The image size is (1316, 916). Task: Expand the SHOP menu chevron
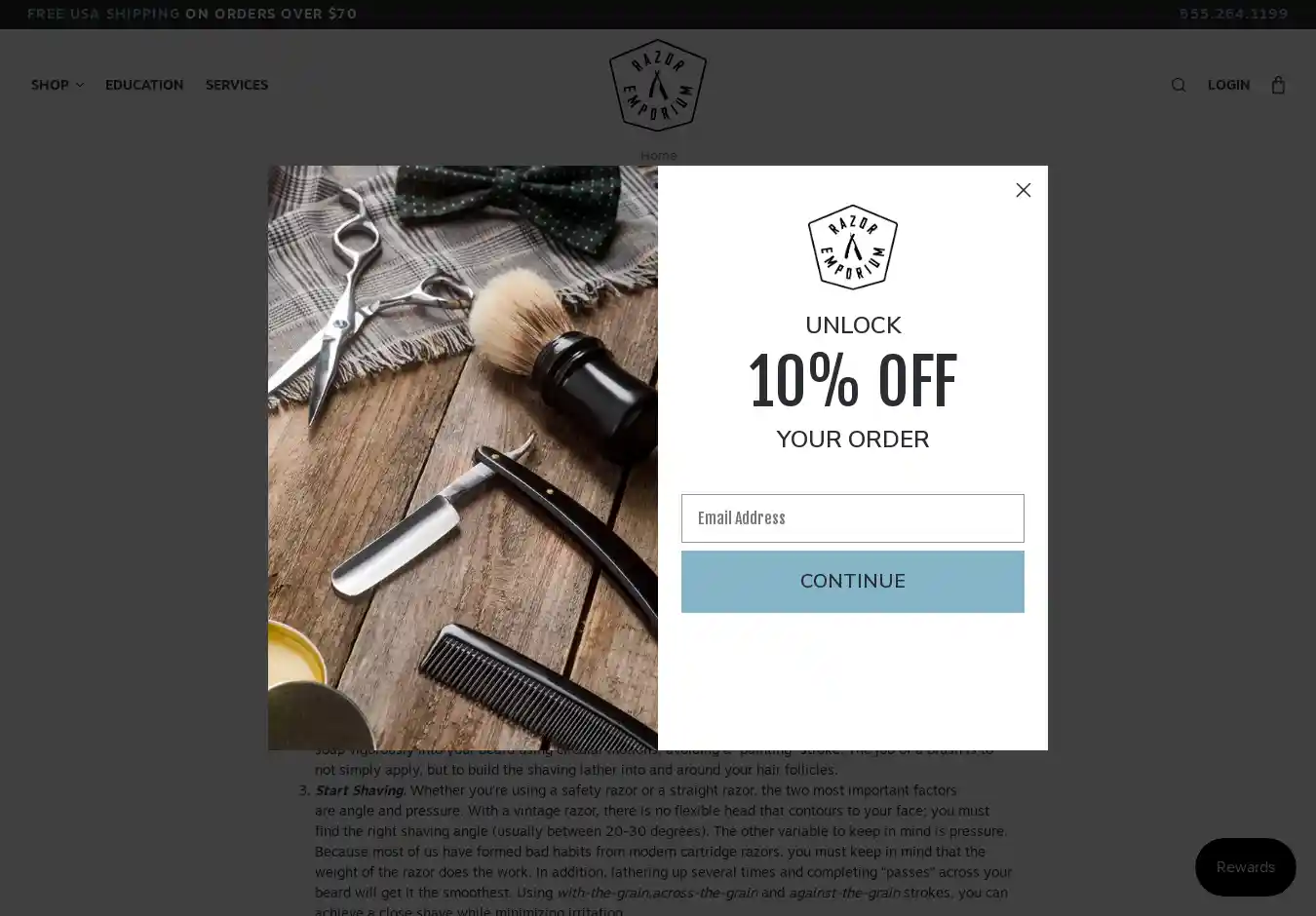[80, 85]
